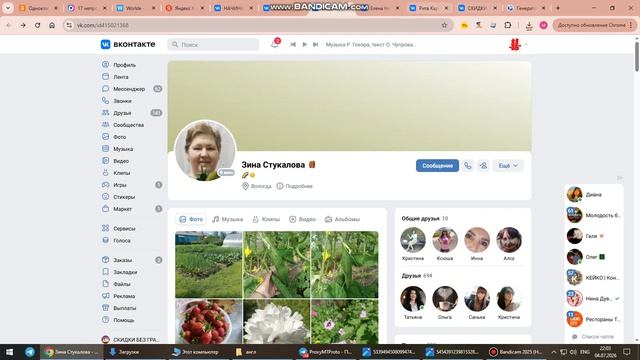
Task: Click the friend status icon button
Action: click(483, 166)
